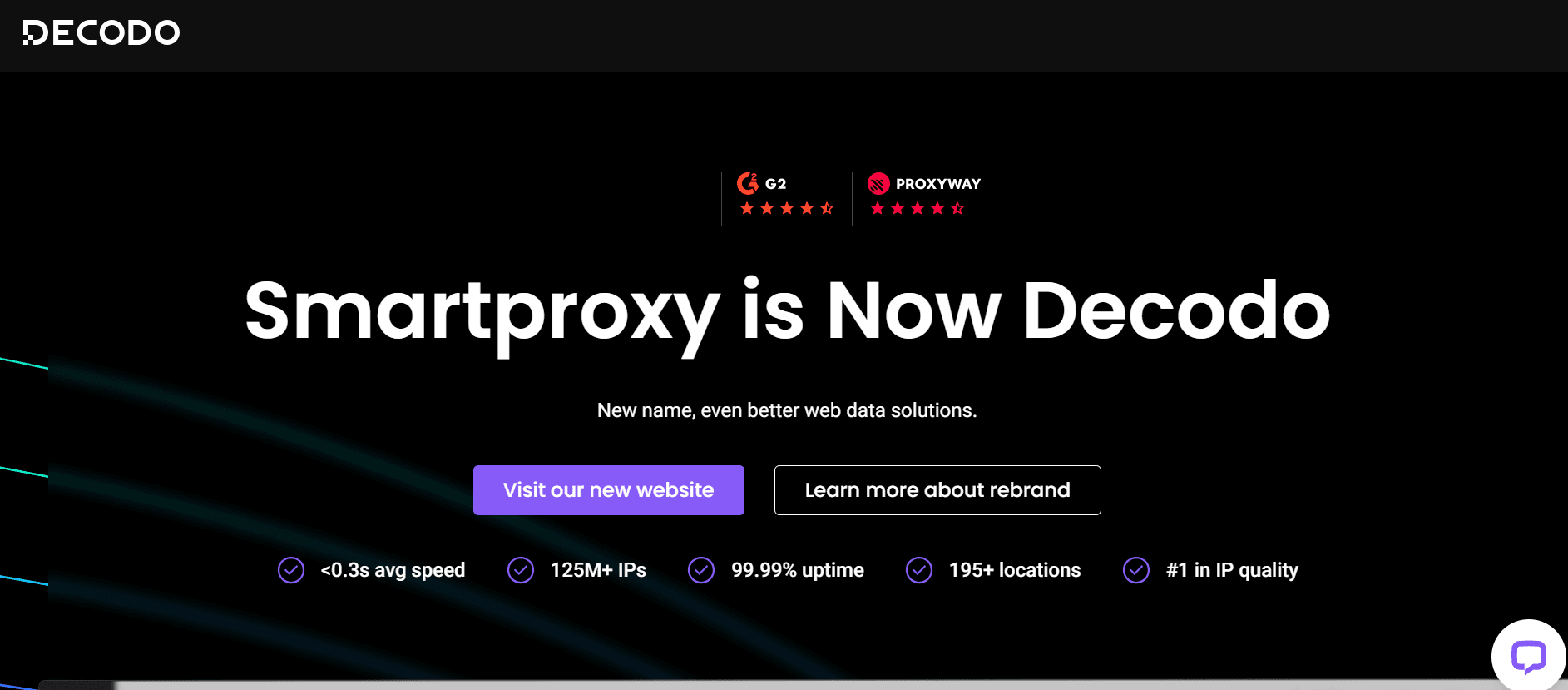Click the Proxyway star rating row
The height and width of the screenshot is (690, 1568).
click(x=918, y=208)
